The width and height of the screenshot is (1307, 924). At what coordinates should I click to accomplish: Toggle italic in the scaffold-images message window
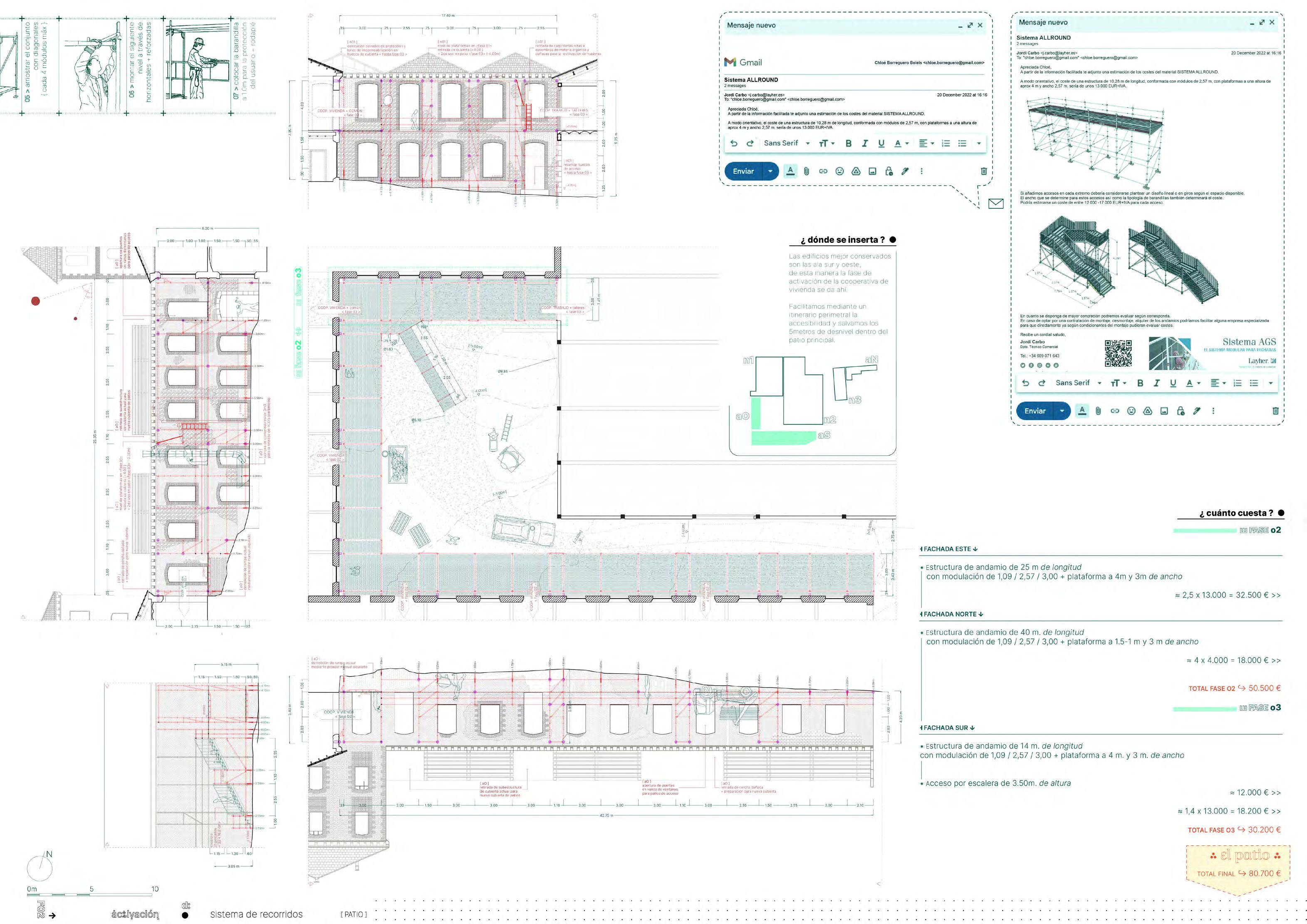[x=1156, y=383]
